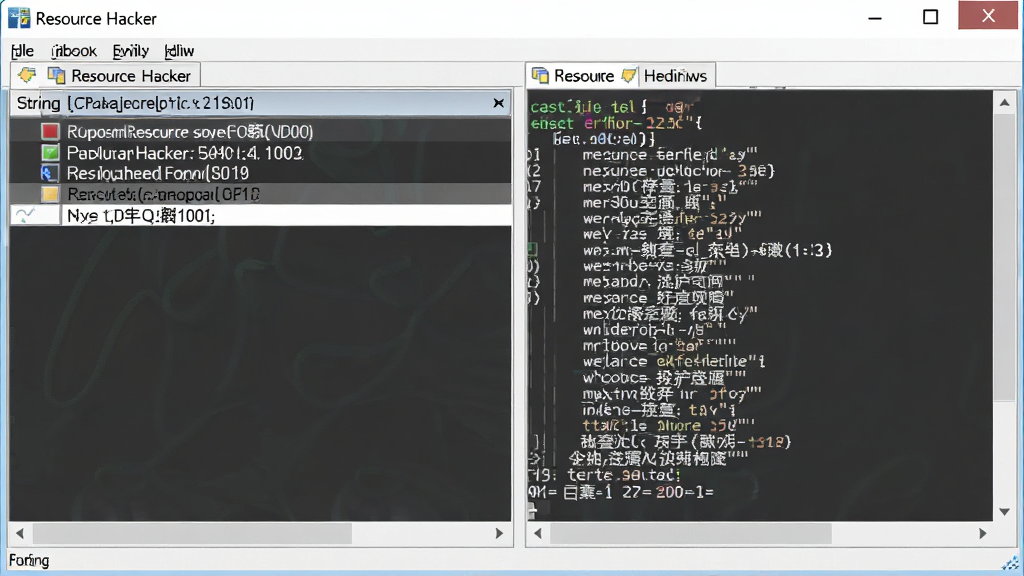Image resolution: width=1024 pixels, height=576 pixels.
Task: Click the down arrow of the code pane scrollbar
Action: 1004,511
